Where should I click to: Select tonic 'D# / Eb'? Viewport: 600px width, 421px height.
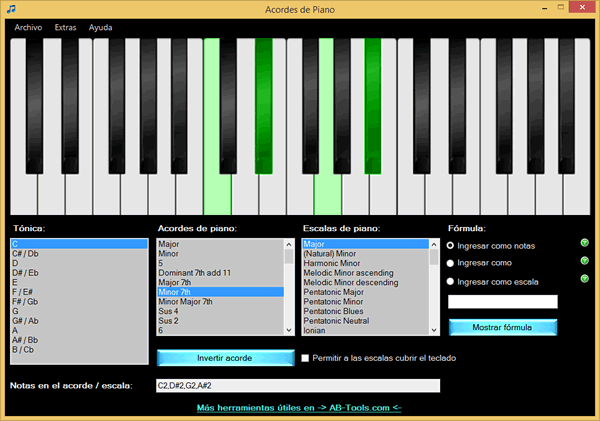79,273
